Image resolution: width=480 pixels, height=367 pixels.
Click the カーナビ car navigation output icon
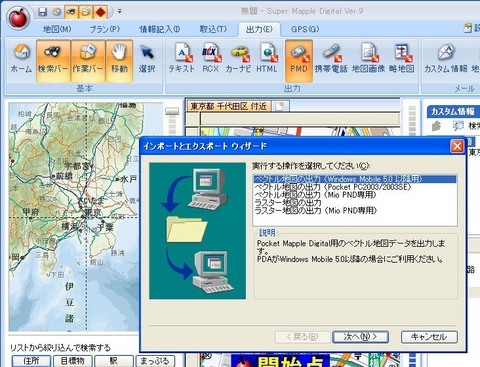click(x=238, y=59)
